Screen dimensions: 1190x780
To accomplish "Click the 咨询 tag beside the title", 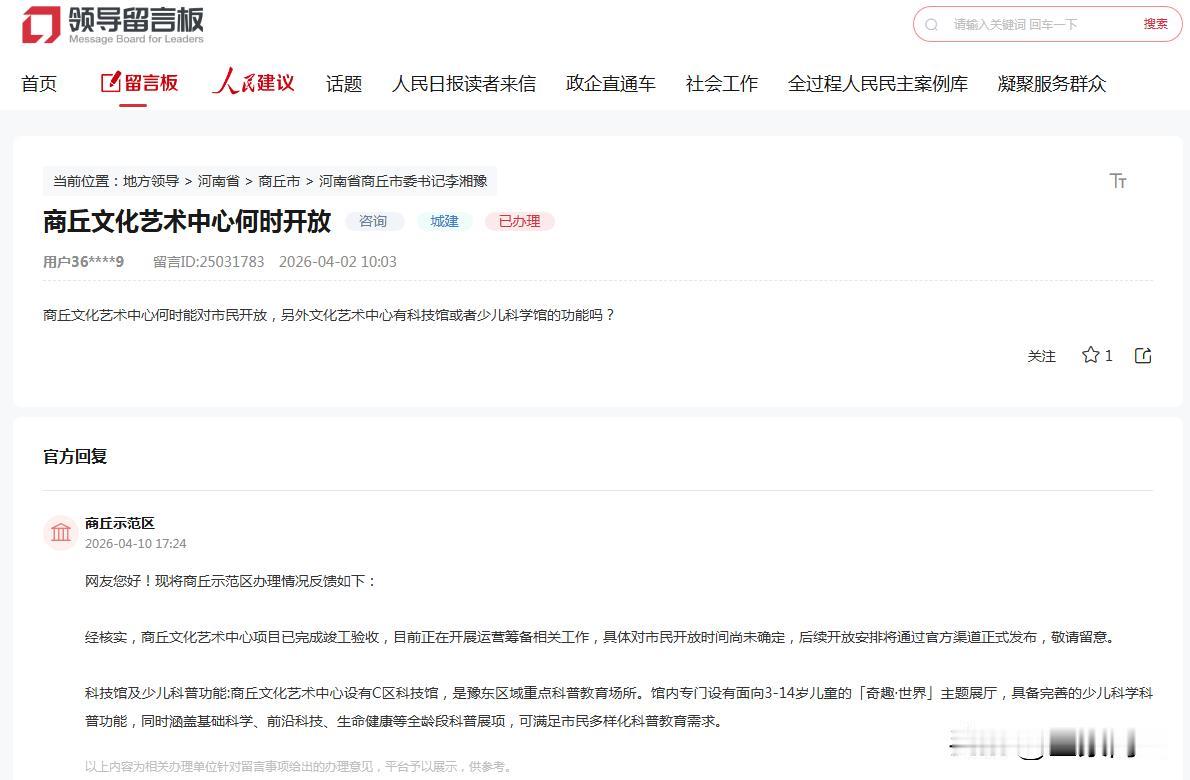I will [373, 221].
